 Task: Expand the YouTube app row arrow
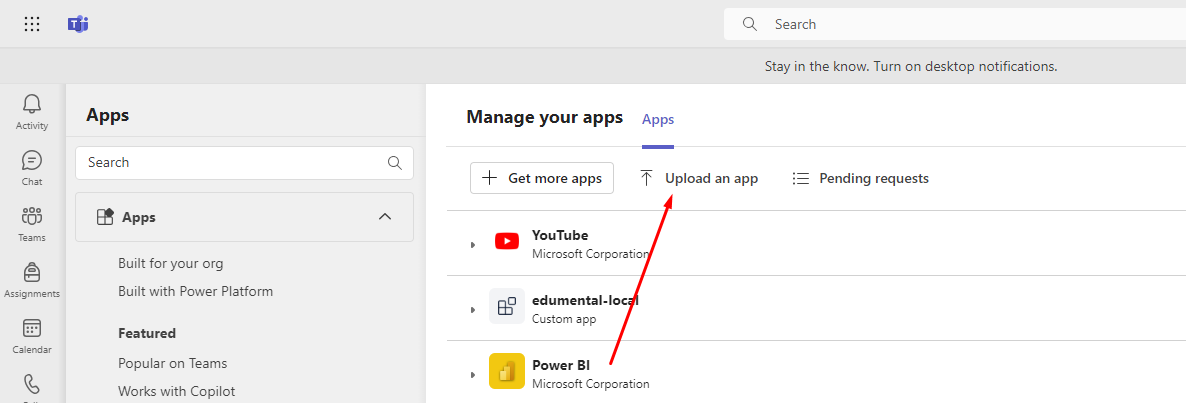[473, 244]
